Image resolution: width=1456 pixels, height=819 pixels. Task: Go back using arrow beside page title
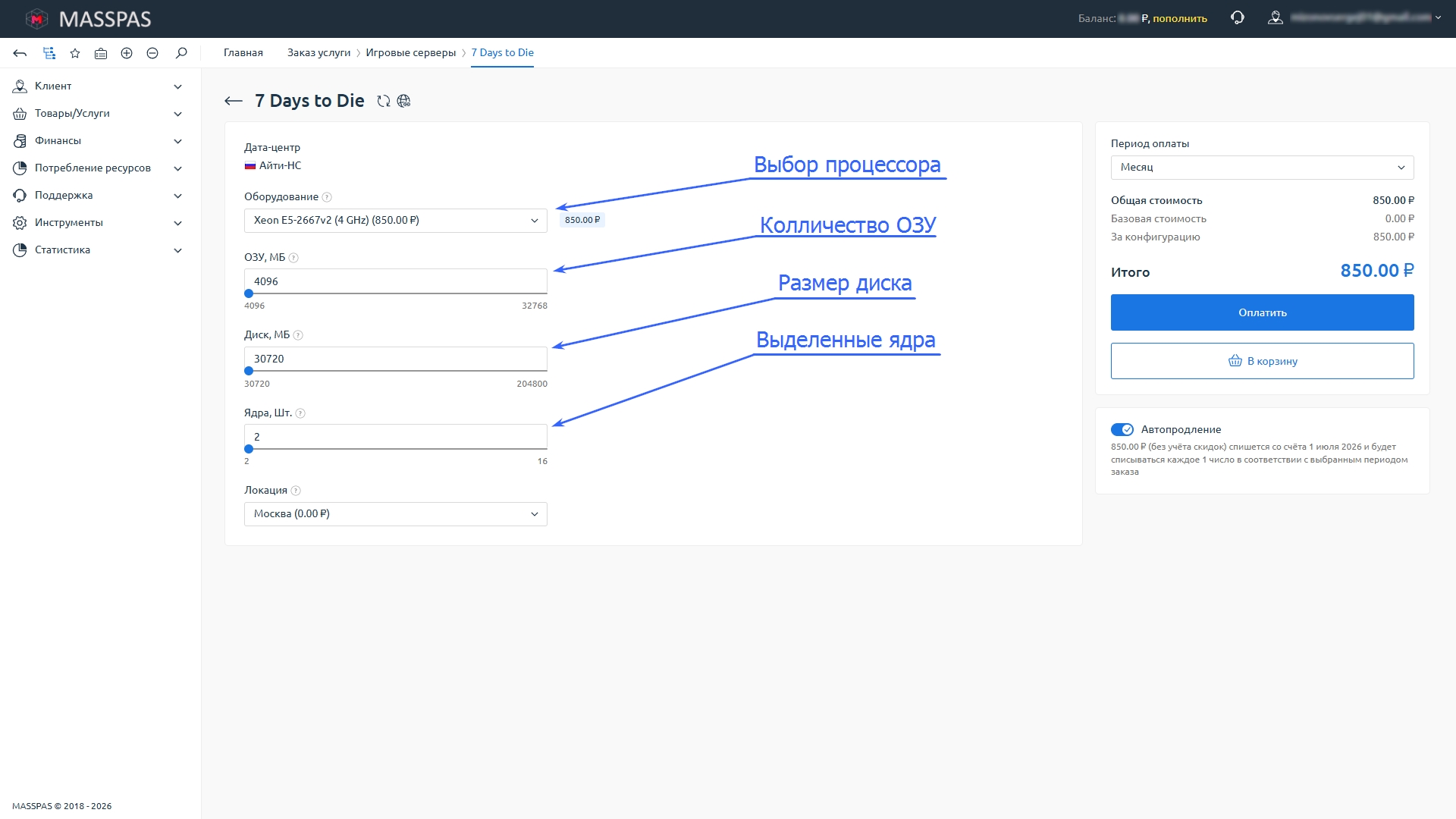pos(234,101)
